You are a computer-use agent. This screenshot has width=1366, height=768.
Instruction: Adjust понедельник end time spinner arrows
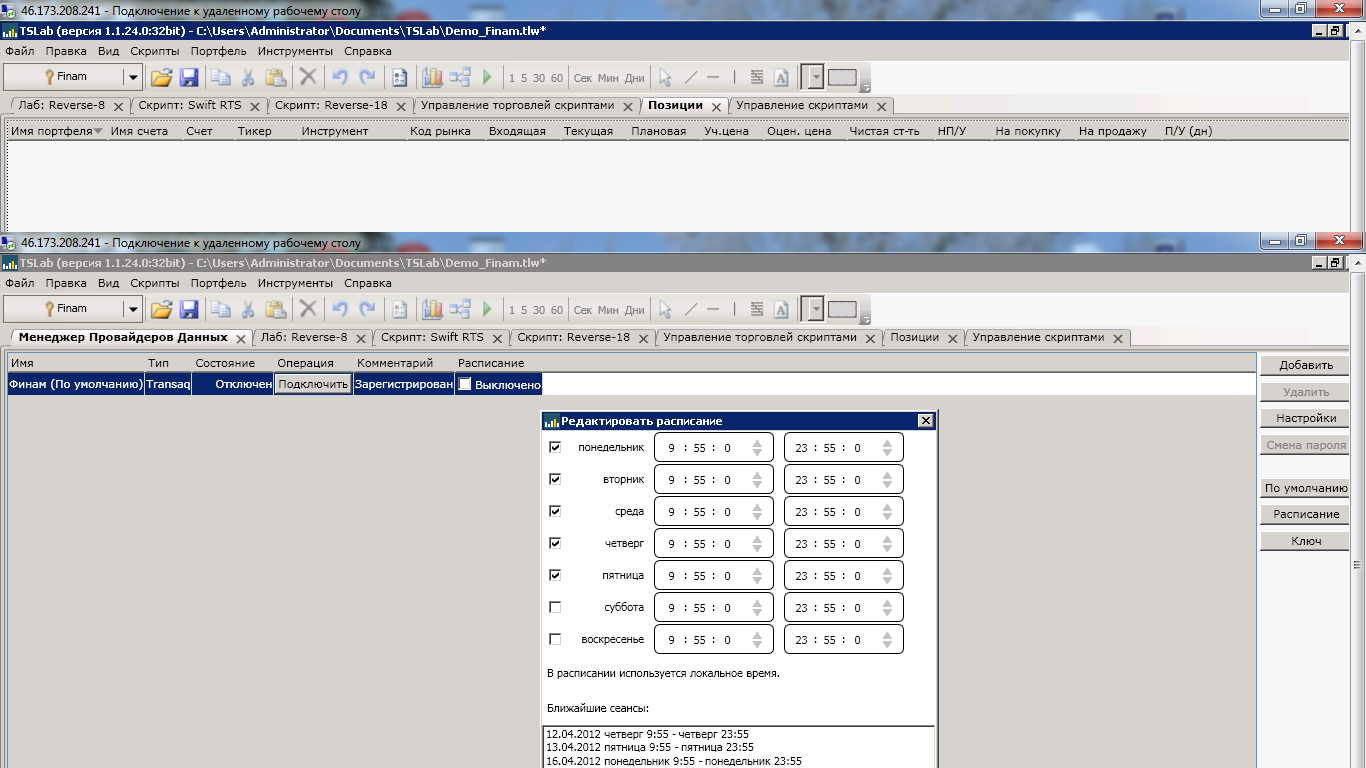tap(887, 448)
